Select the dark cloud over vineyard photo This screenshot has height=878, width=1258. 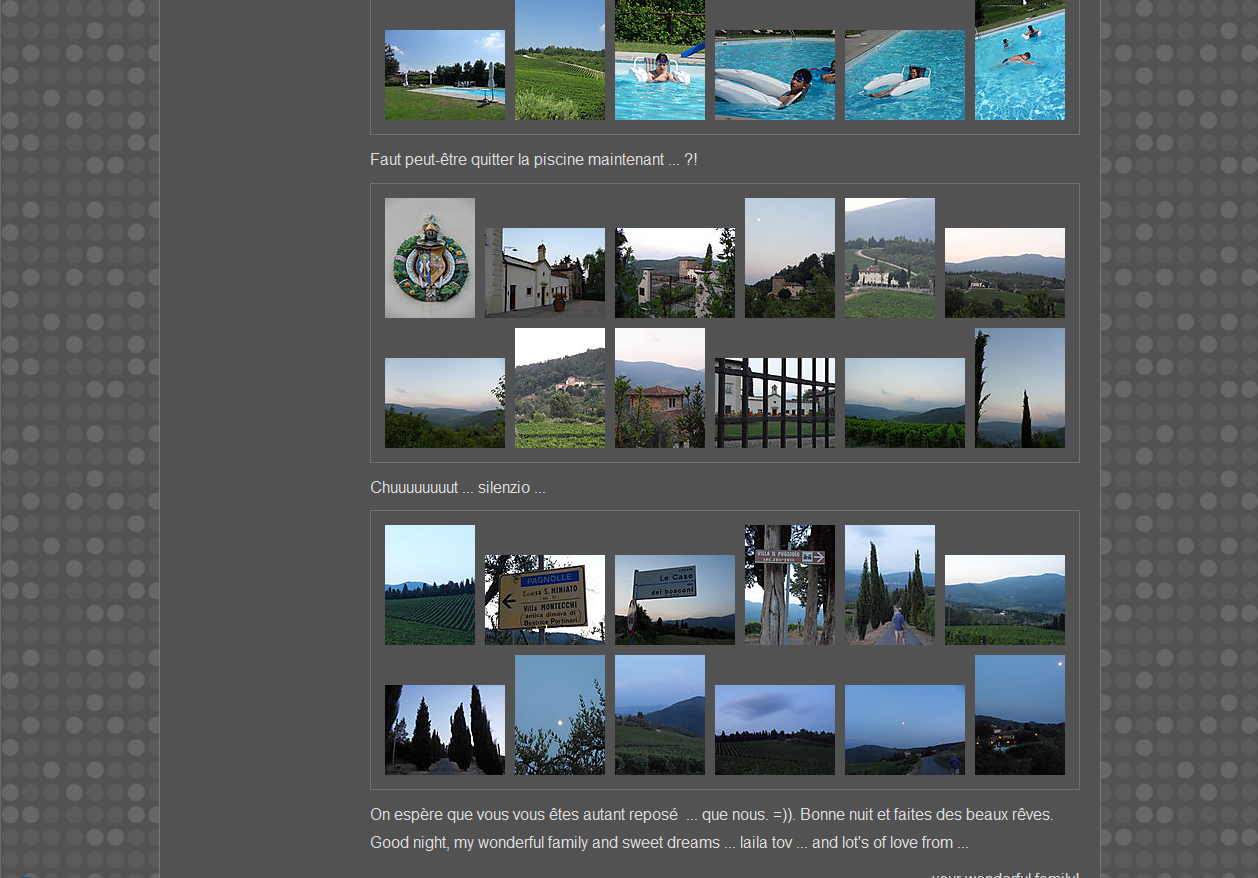775,729
